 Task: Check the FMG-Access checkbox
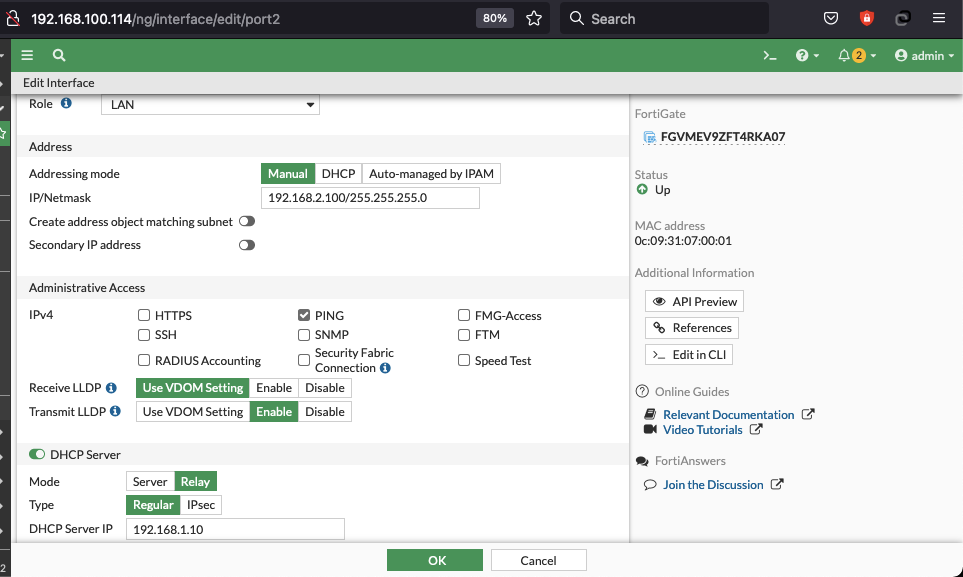tap(464, 315)
